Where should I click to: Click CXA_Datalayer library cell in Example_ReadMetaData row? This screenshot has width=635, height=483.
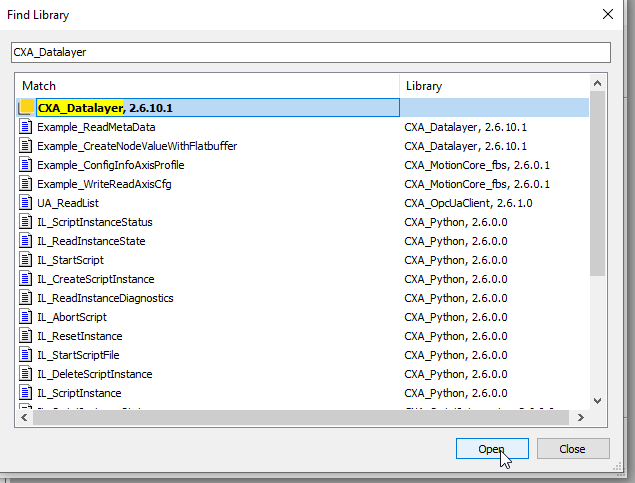[x=465, y=127]
